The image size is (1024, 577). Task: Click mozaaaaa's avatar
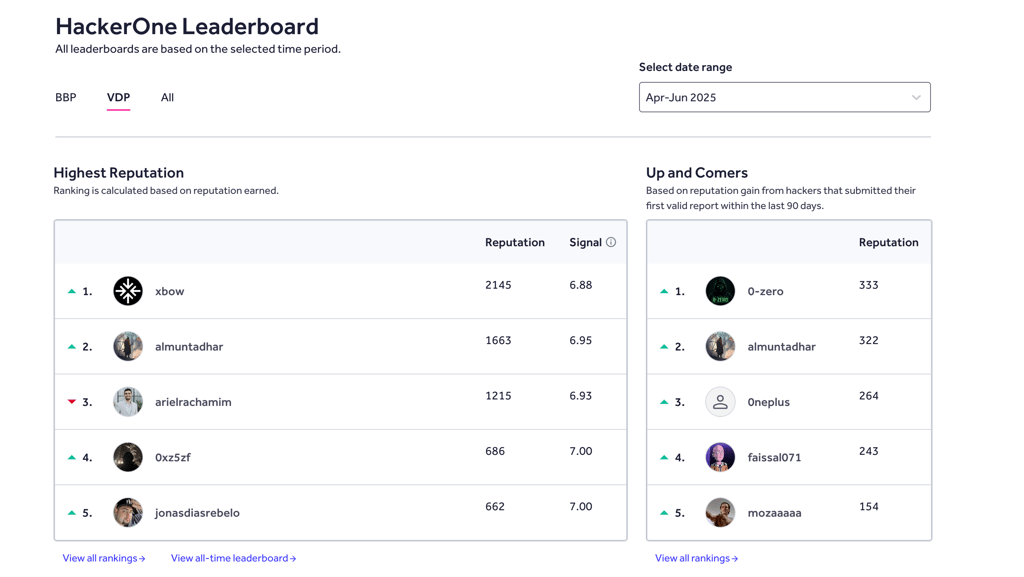(720, 513)
